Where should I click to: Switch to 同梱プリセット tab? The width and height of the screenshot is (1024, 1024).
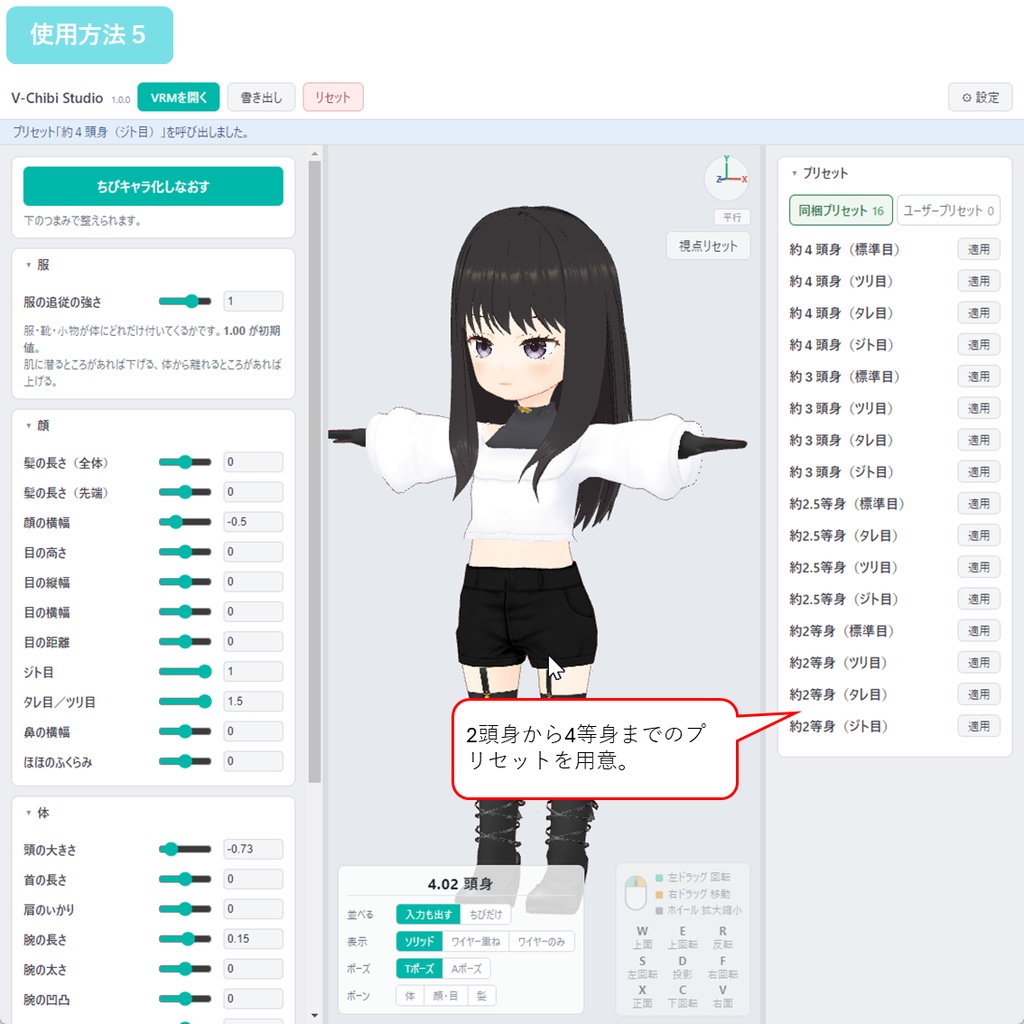(840, 210)
